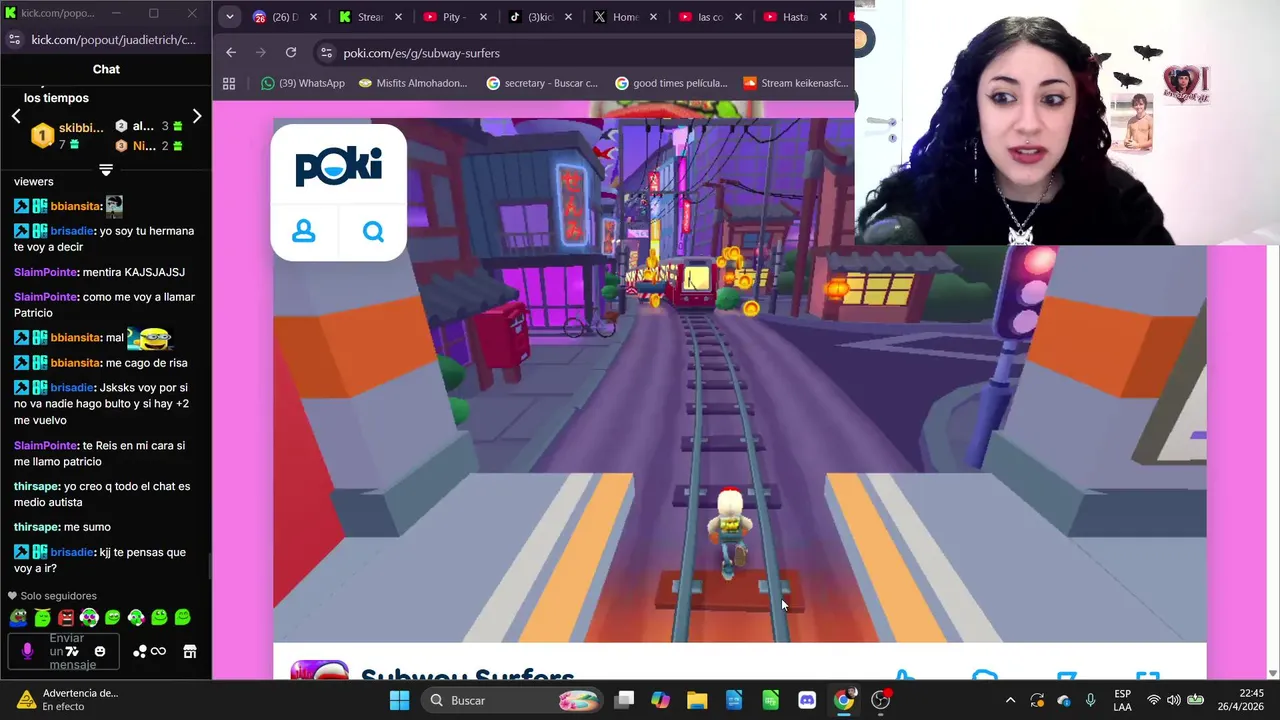
Task: Go to previous leaderboard with left arrow
Action: coord(16,116)
